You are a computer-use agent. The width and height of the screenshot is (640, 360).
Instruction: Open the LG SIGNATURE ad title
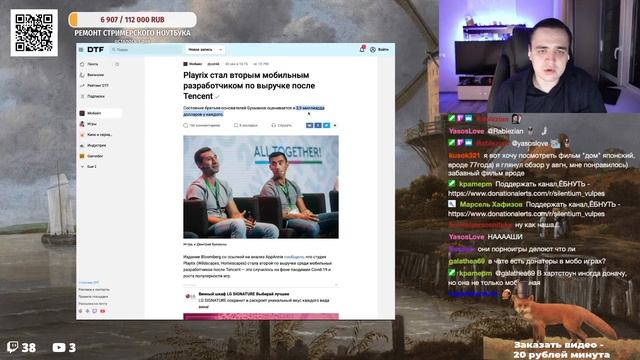244,294
